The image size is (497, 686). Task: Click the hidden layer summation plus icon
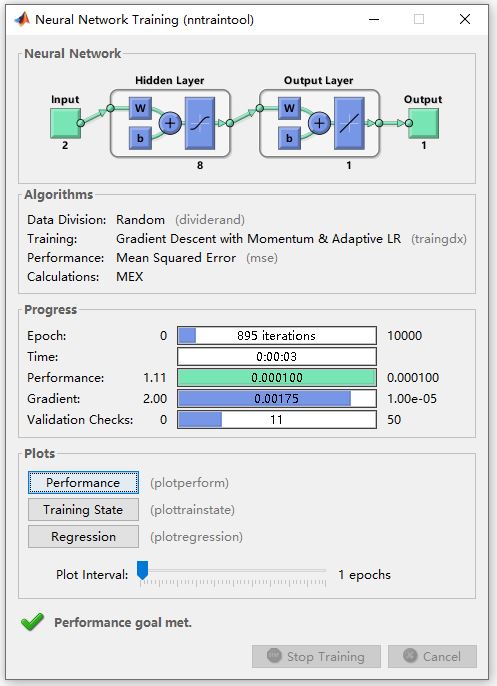pyautogui.click(x=170, y=123)
